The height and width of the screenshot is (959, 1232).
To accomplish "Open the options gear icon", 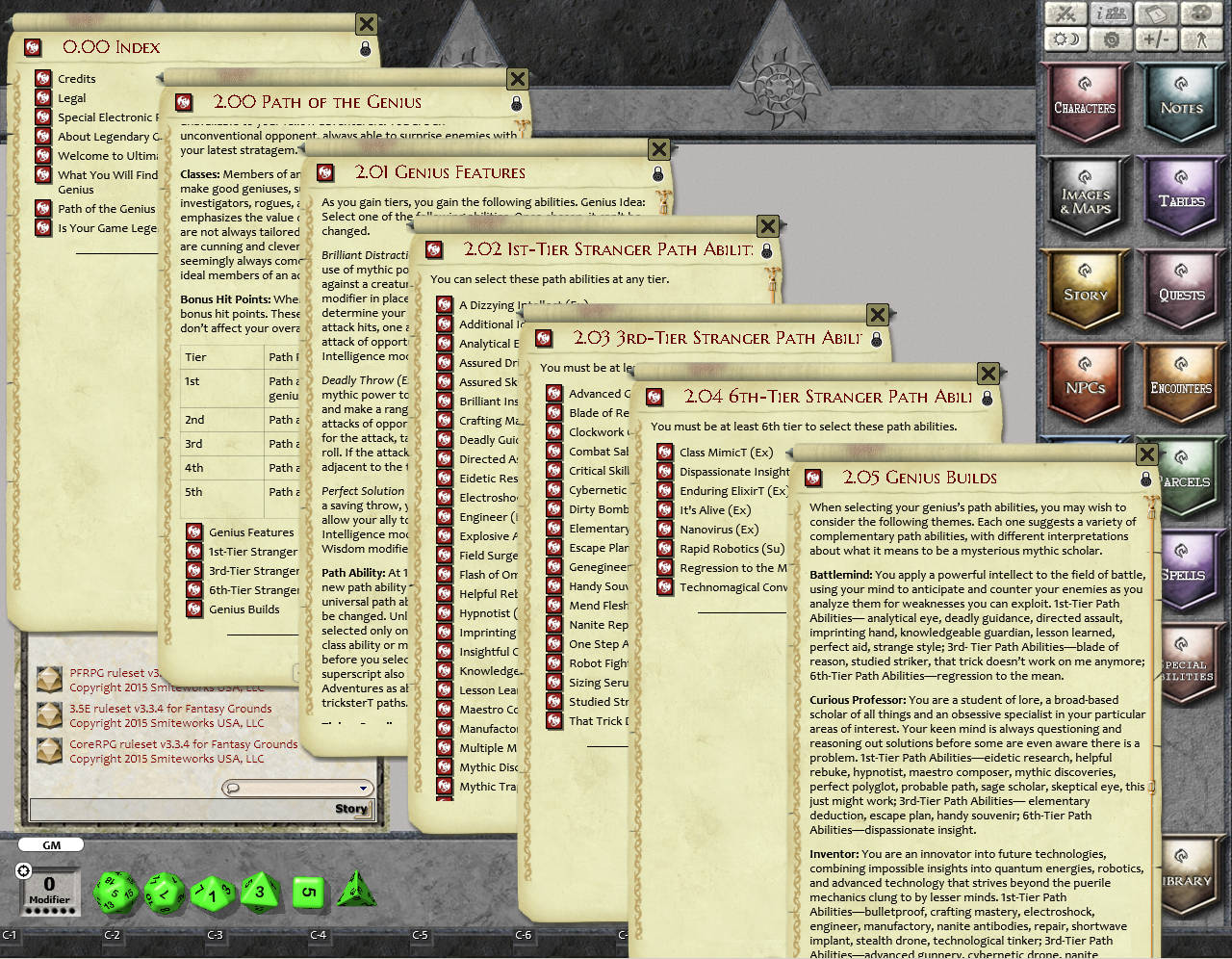I will coord(1112,39).
